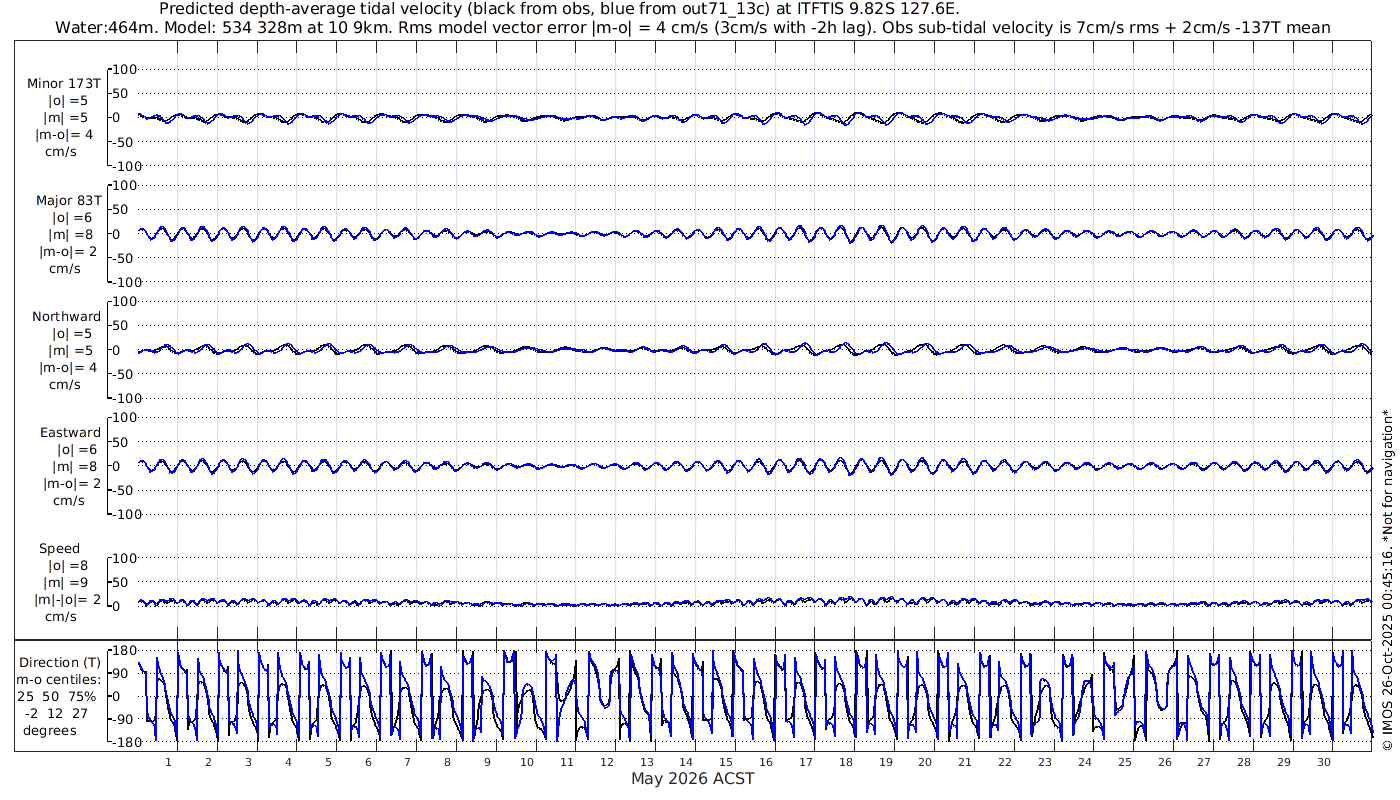The height and width of the screenshot is (800, 1400).
Task: Click the 100 tick on Minor 173T axis
Action: click(x=125, y=69)
